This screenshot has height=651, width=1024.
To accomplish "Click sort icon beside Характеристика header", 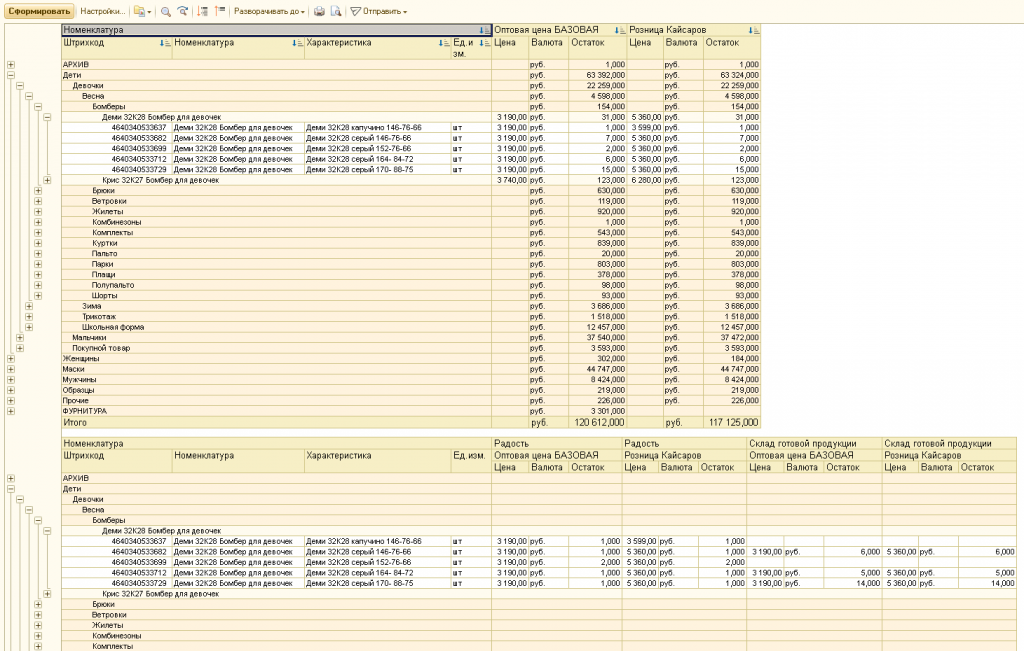I will [x=444, y=43].
